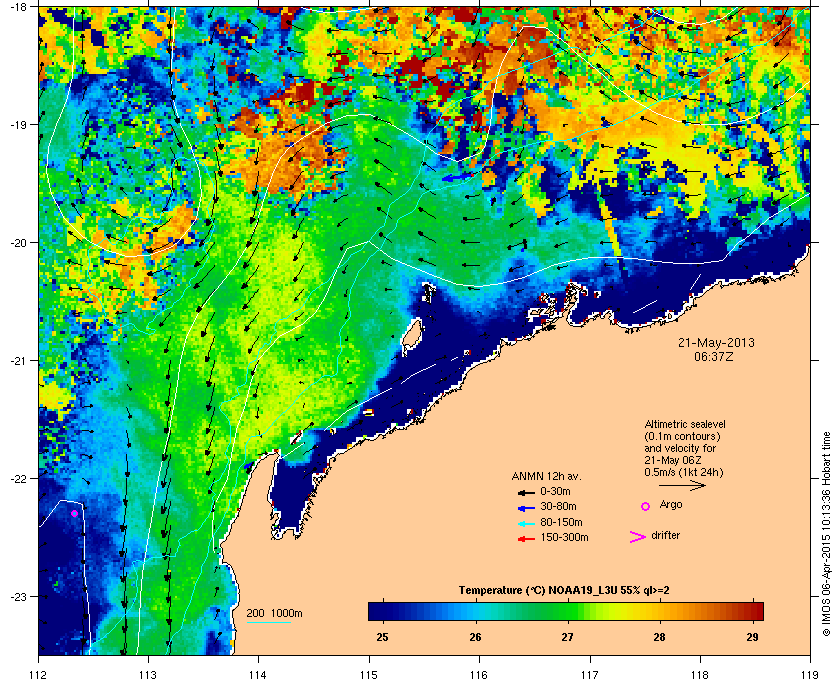Viewport: 840px width, 680px height.
Task: Click the '80-150m' depth label
Action: point(561,522)
